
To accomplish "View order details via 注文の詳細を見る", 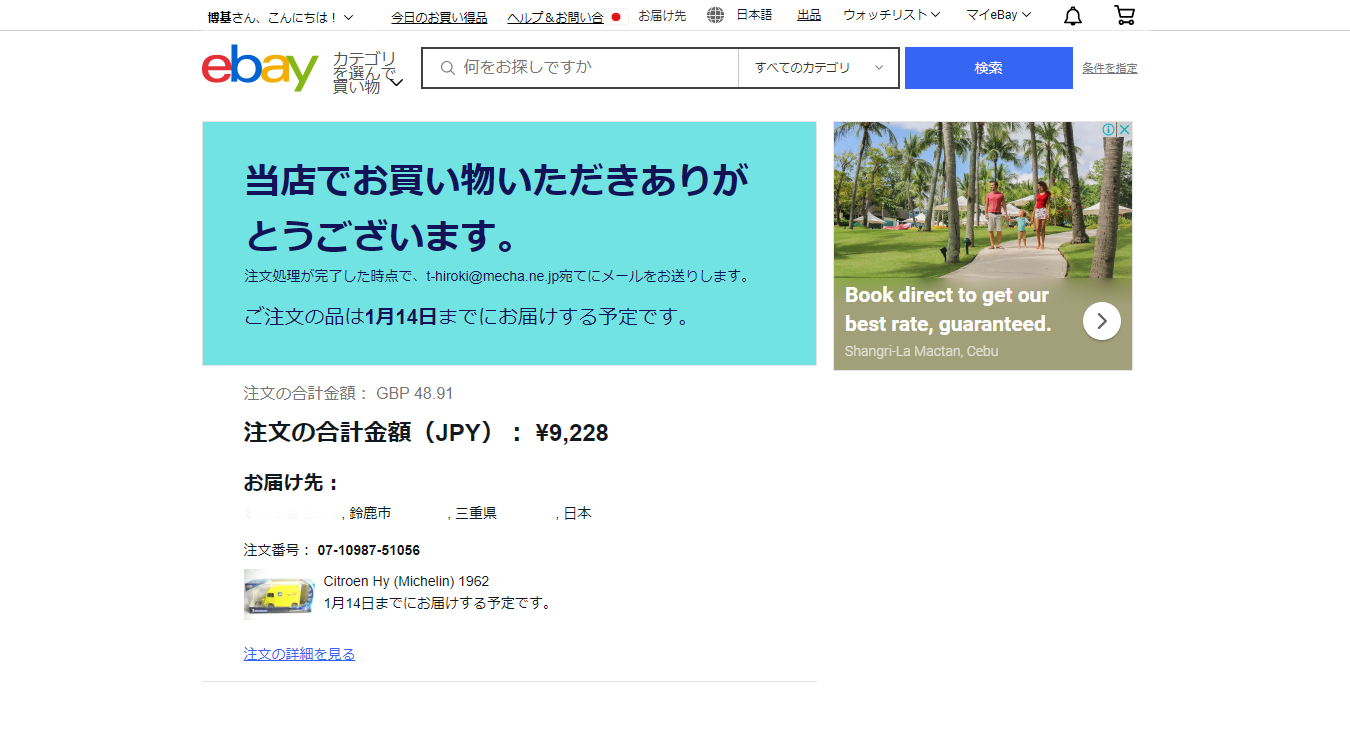I will point(299,654).
